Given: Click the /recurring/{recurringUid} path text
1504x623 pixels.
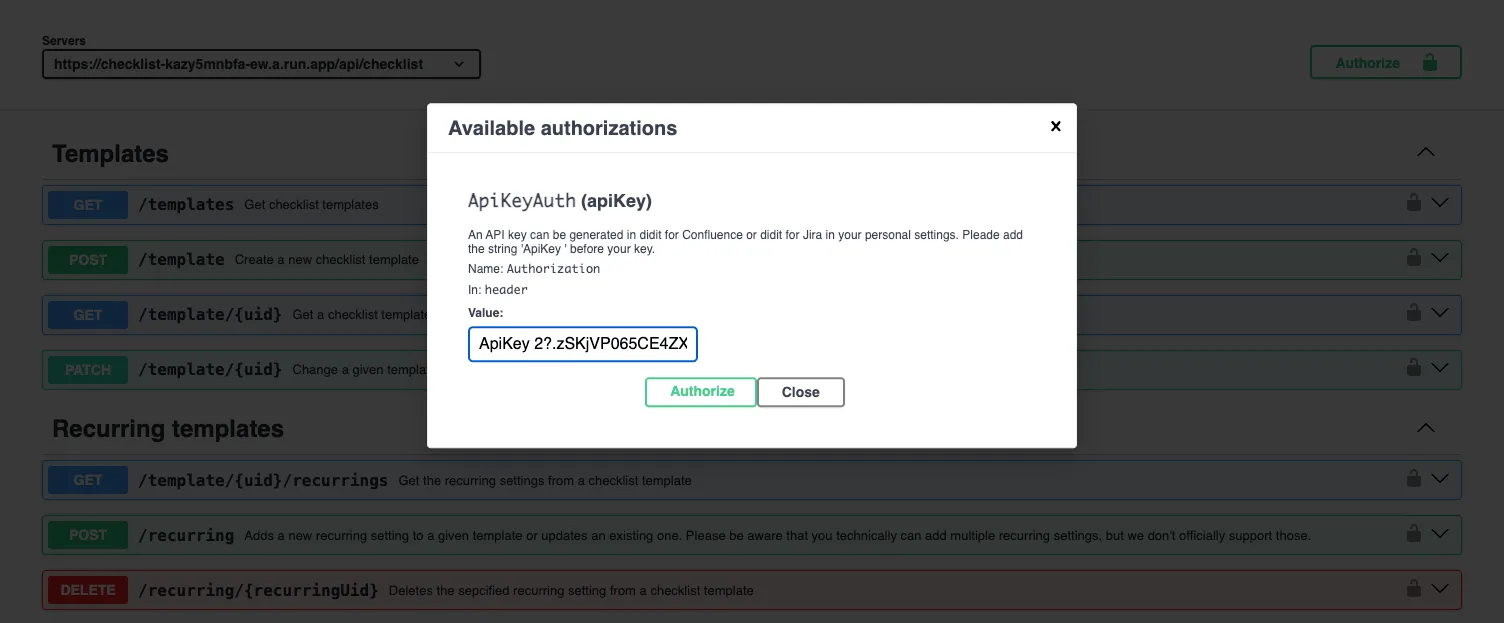Looking at the screenshot, I should click(258, 590).
